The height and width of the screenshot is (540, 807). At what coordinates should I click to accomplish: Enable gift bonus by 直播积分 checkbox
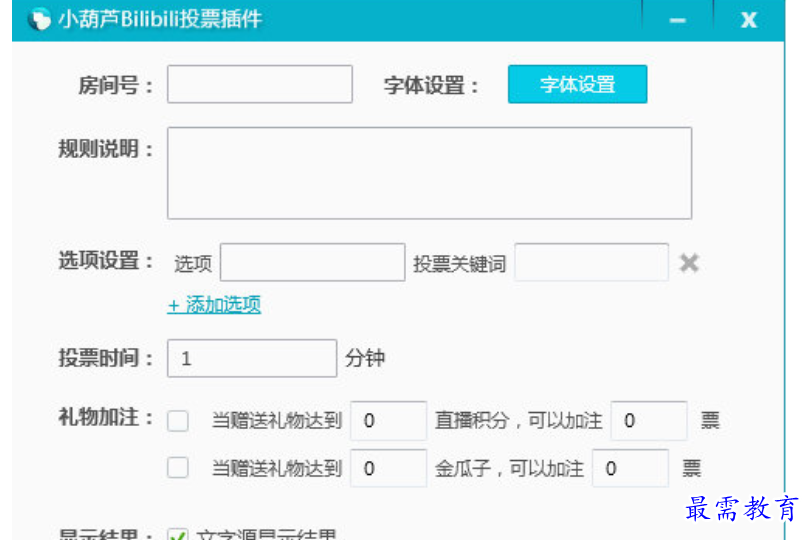point(178,421)
